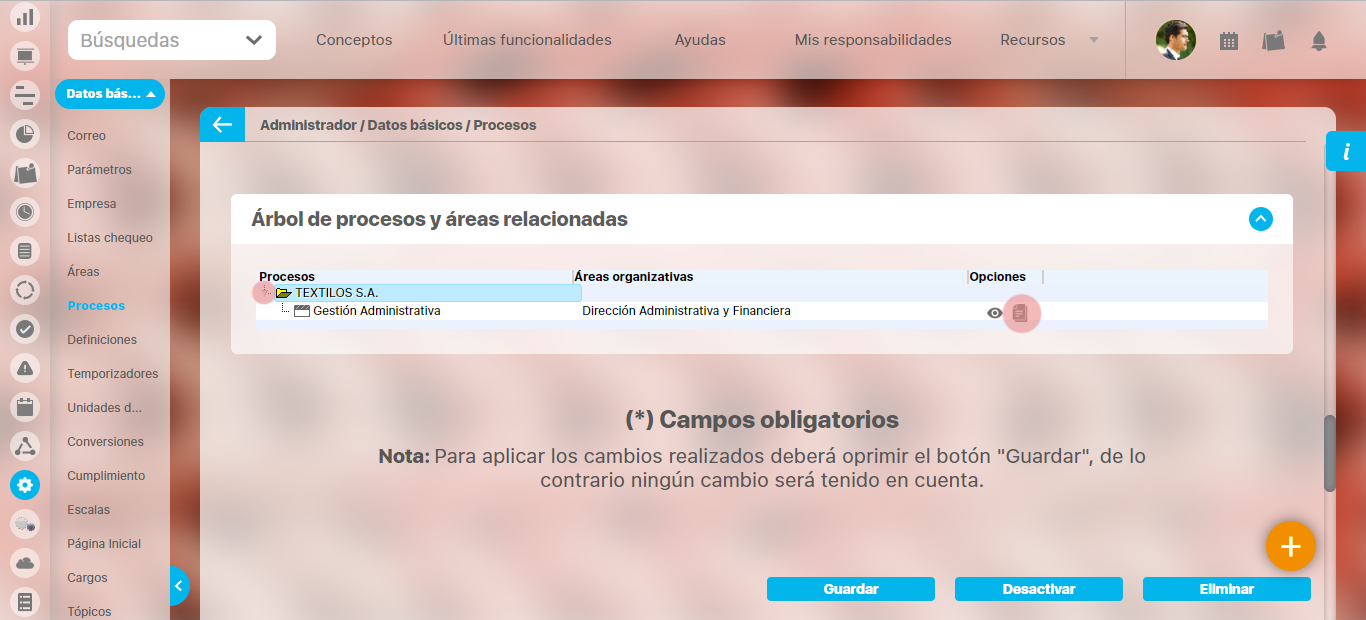This screenshot has width=1366, height=620.
Task: Open the notifications bell icon
Action: coord(1319,41)
